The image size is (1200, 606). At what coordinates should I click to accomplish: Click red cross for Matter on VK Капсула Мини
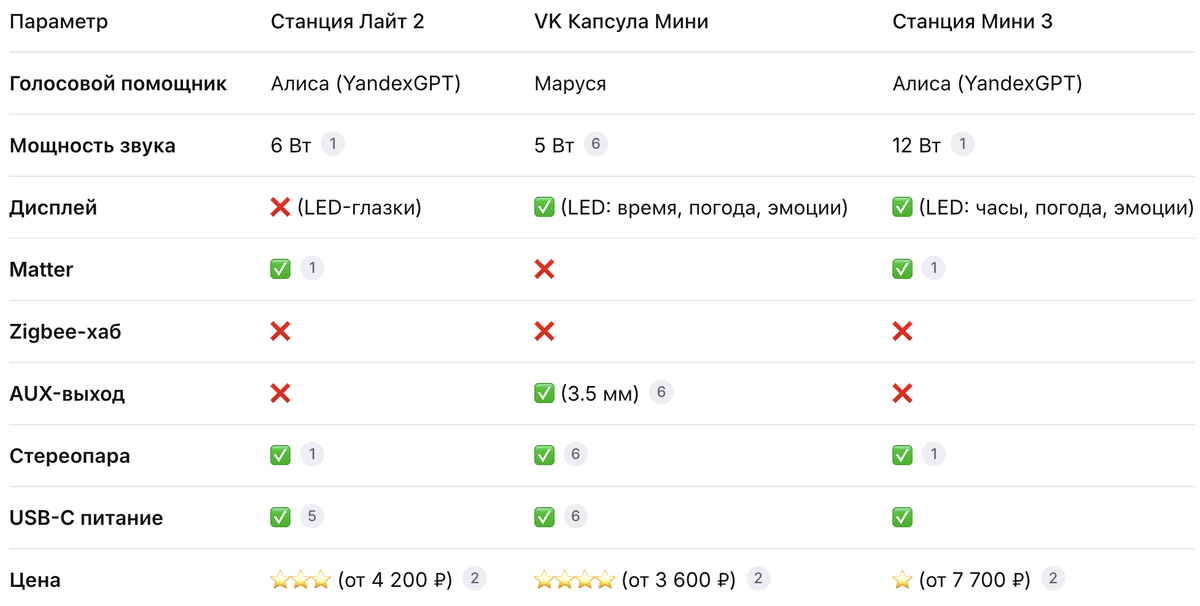click(x=544, y=269)
